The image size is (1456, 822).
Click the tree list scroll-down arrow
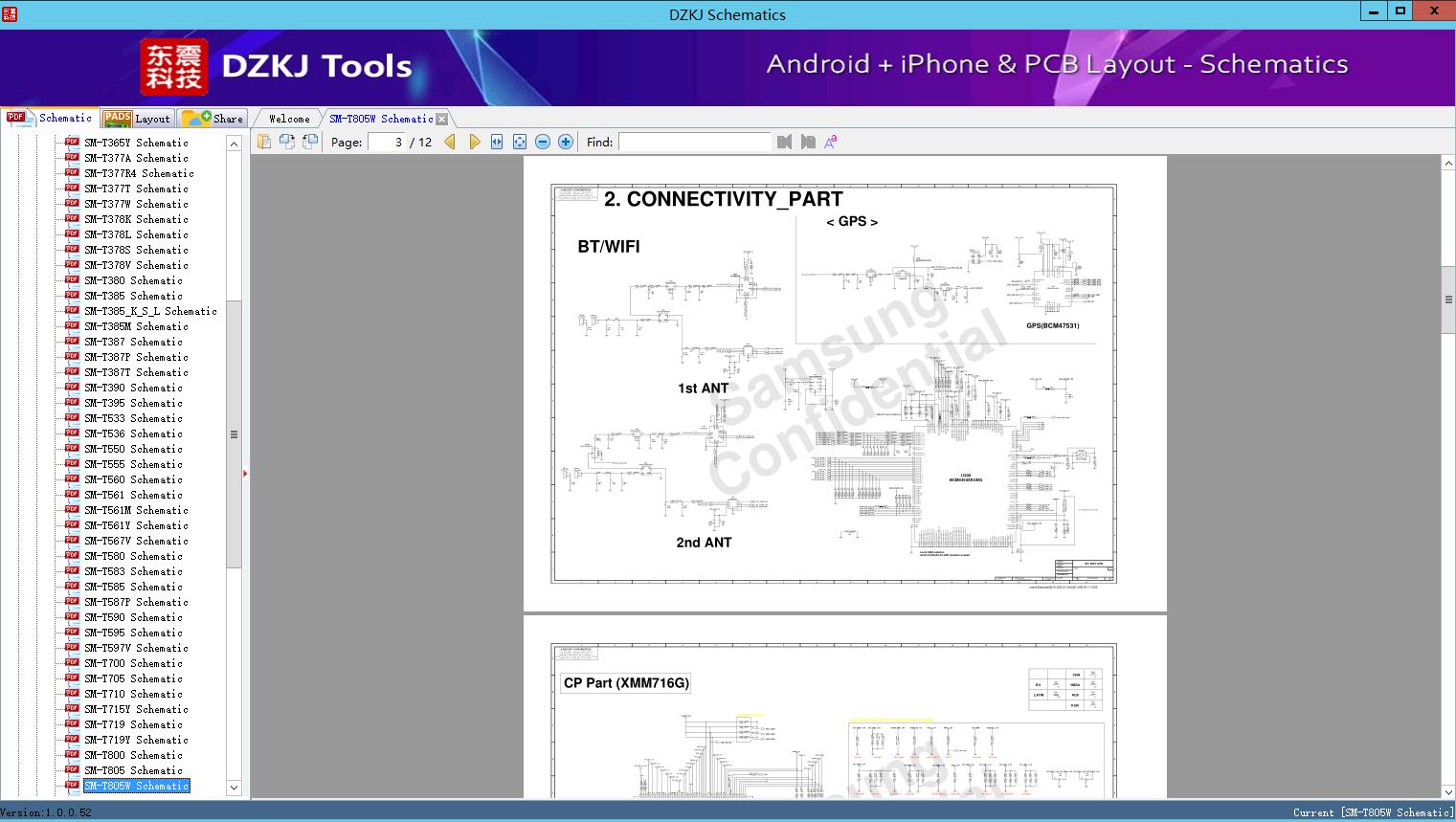pyautogui.click(x=234, y=788)
